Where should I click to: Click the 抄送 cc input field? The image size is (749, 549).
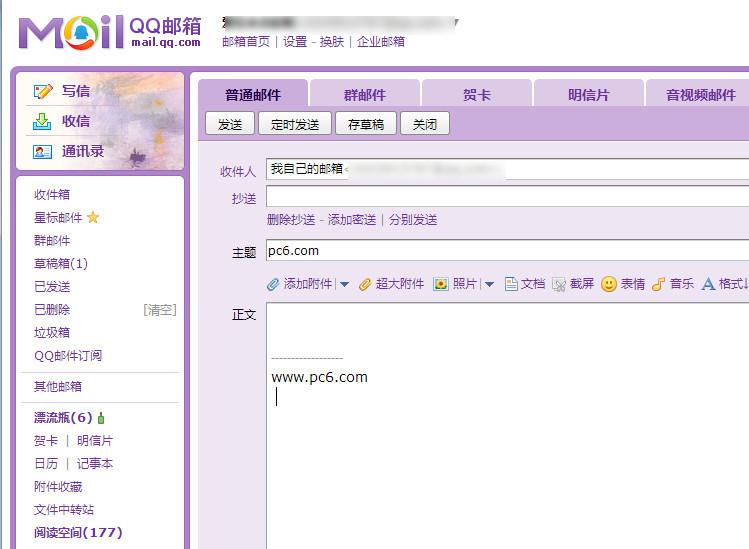[507, 196]
